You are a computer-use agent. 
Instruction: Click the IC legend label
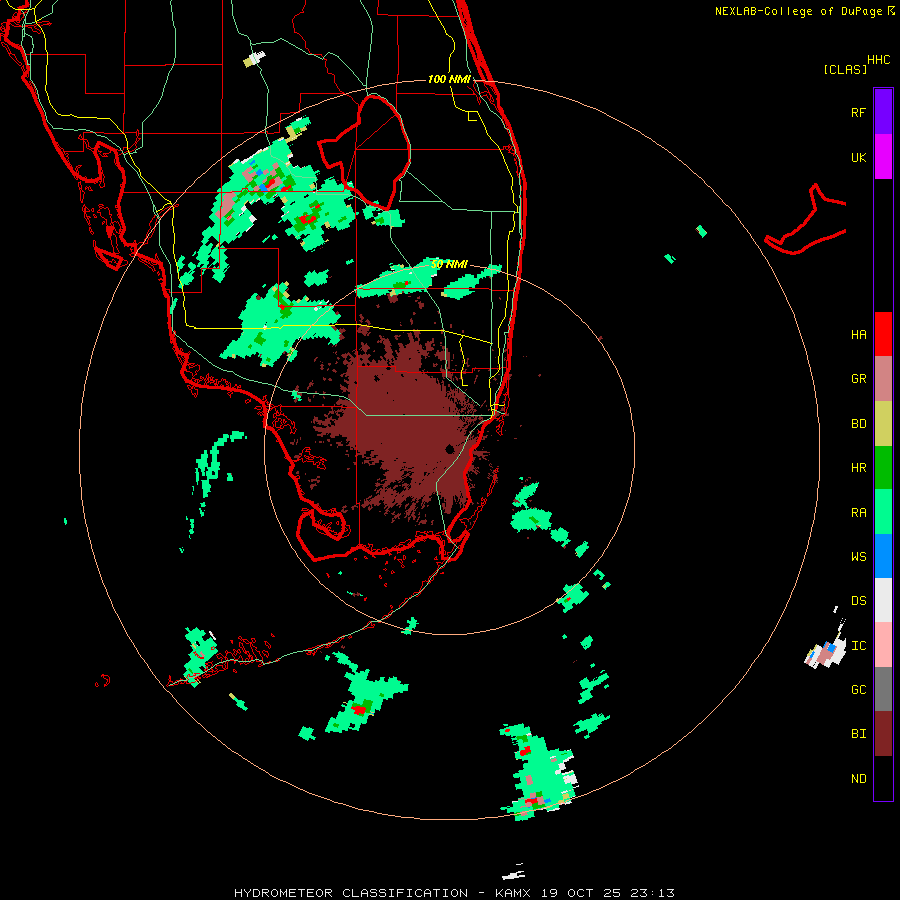click(x=859, y=646)
